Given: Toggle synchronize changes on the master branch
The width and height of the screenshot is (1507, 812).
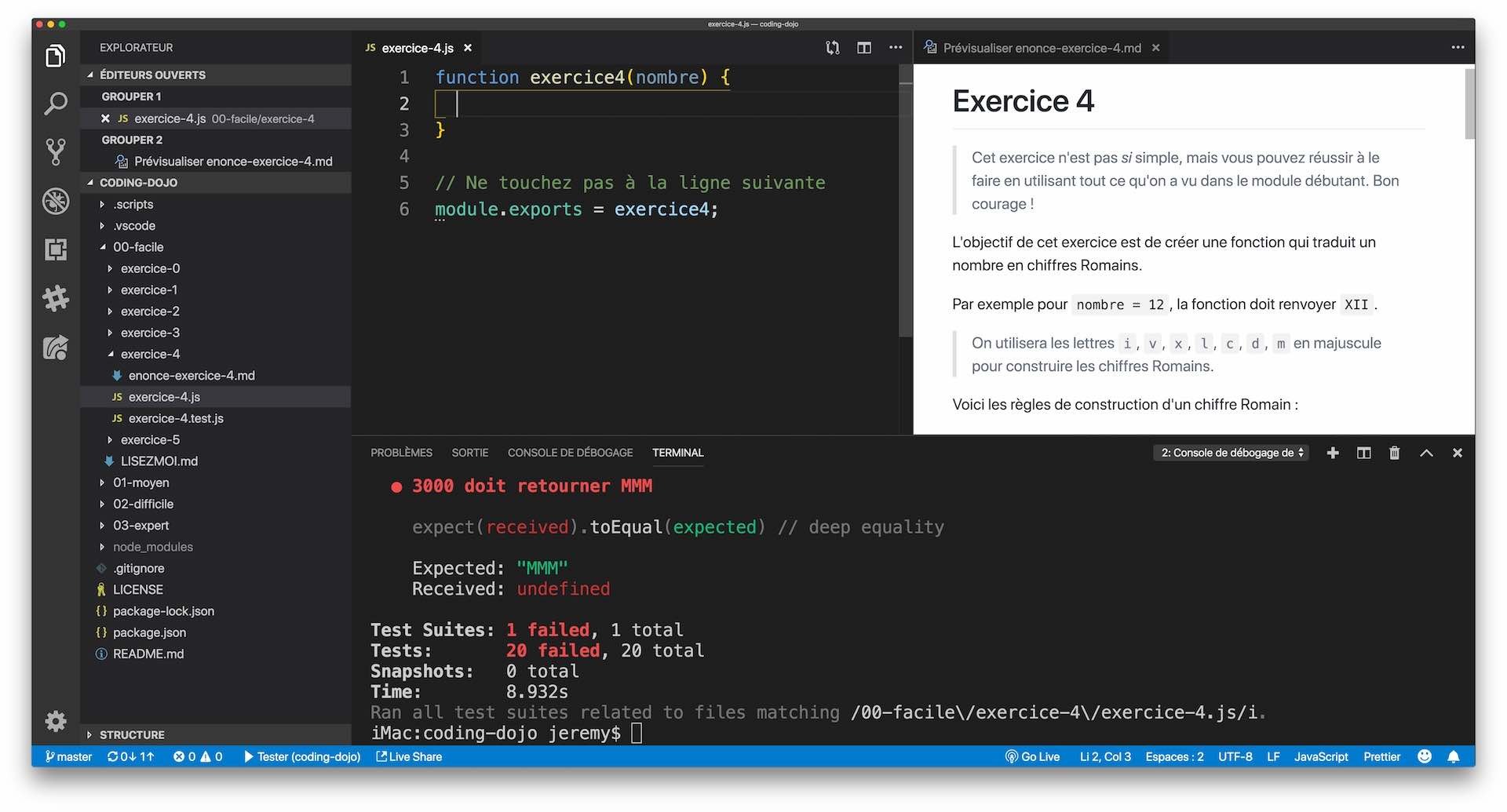Looking at the screenshot, I should 130,756.
